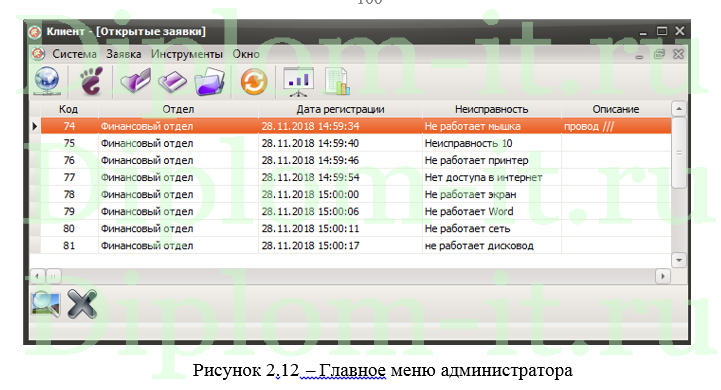This screenshot has height=390, width=721.
Task: Click Финансовый отдел cell in row 78
Action: [178, 194]
